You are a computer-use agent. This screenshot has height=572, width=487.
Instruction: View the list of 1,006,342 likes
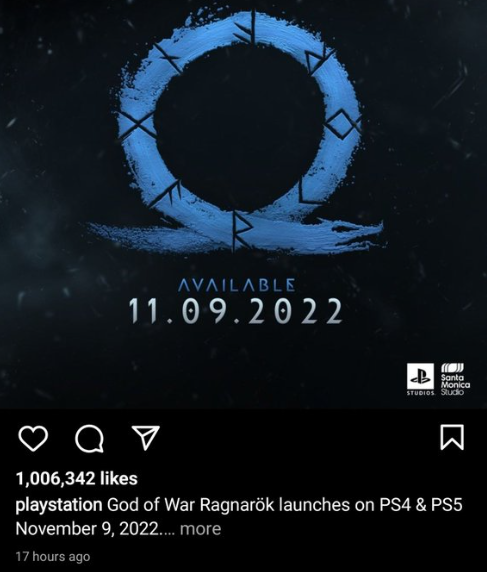tap(77, 478)
